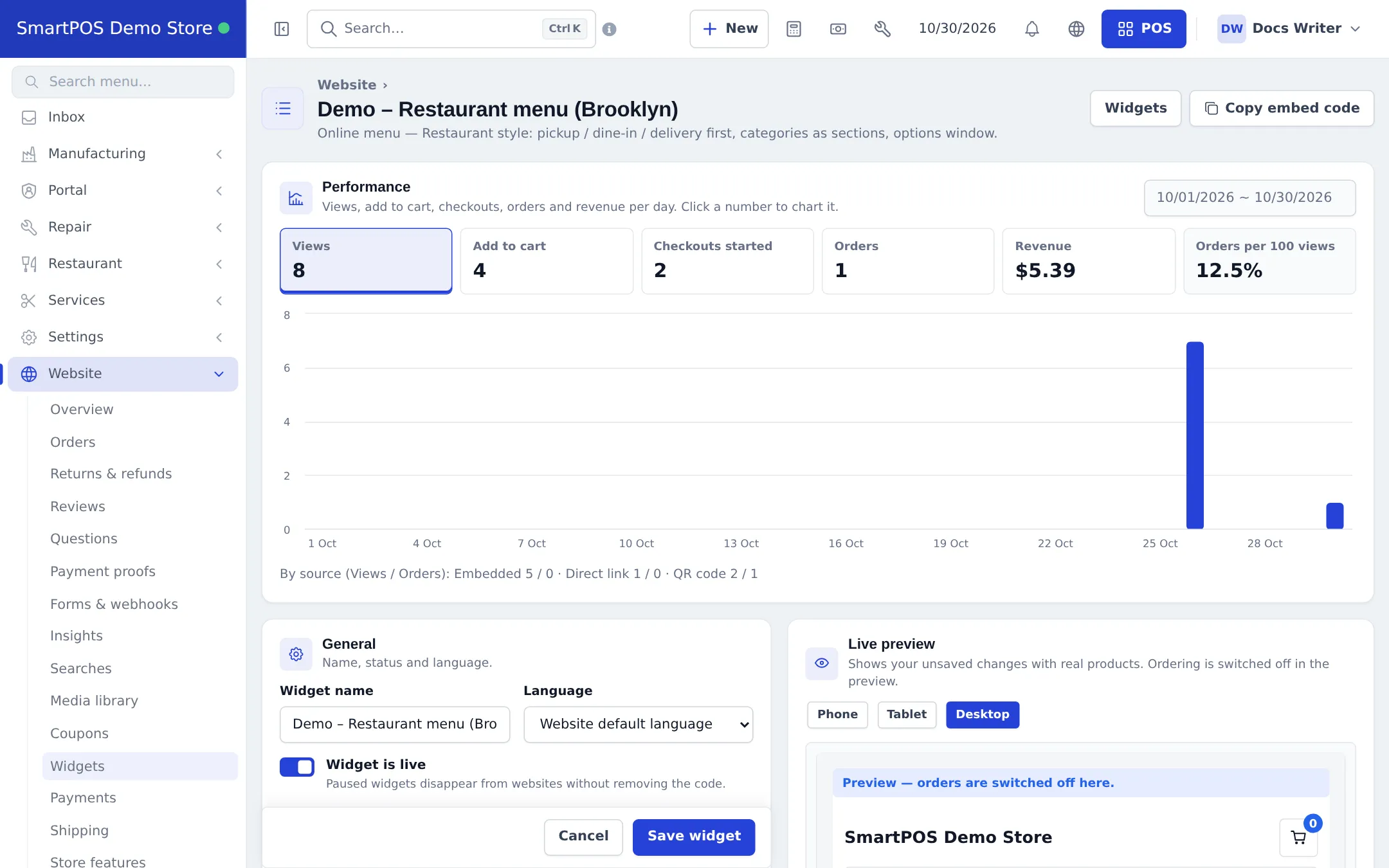Open the preview shopping cart icon
This screenshot has height=868, width=1389.
pyautogui.click(x=1298, y=837)
